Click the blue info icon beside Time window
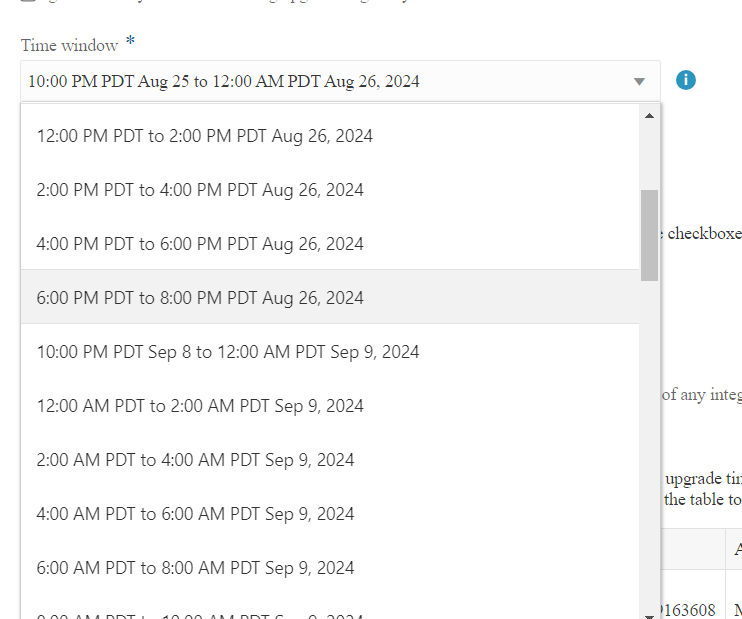742x619 pixels. pyautogui.click(x=685, y=80)
